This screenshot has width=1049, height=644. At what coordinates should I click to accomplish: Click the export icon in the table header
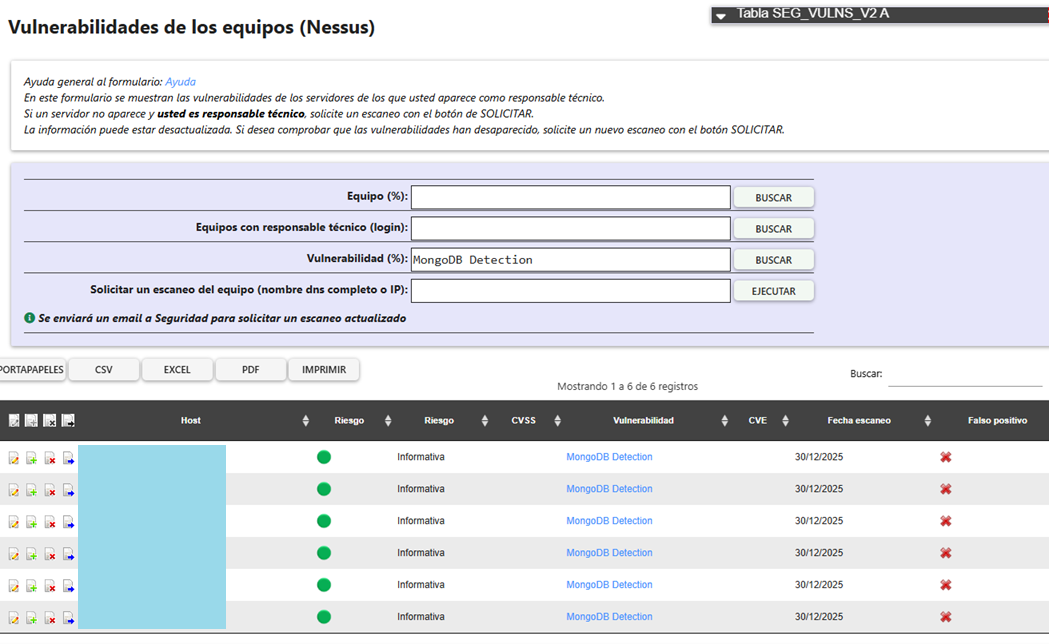coord(68,421)
